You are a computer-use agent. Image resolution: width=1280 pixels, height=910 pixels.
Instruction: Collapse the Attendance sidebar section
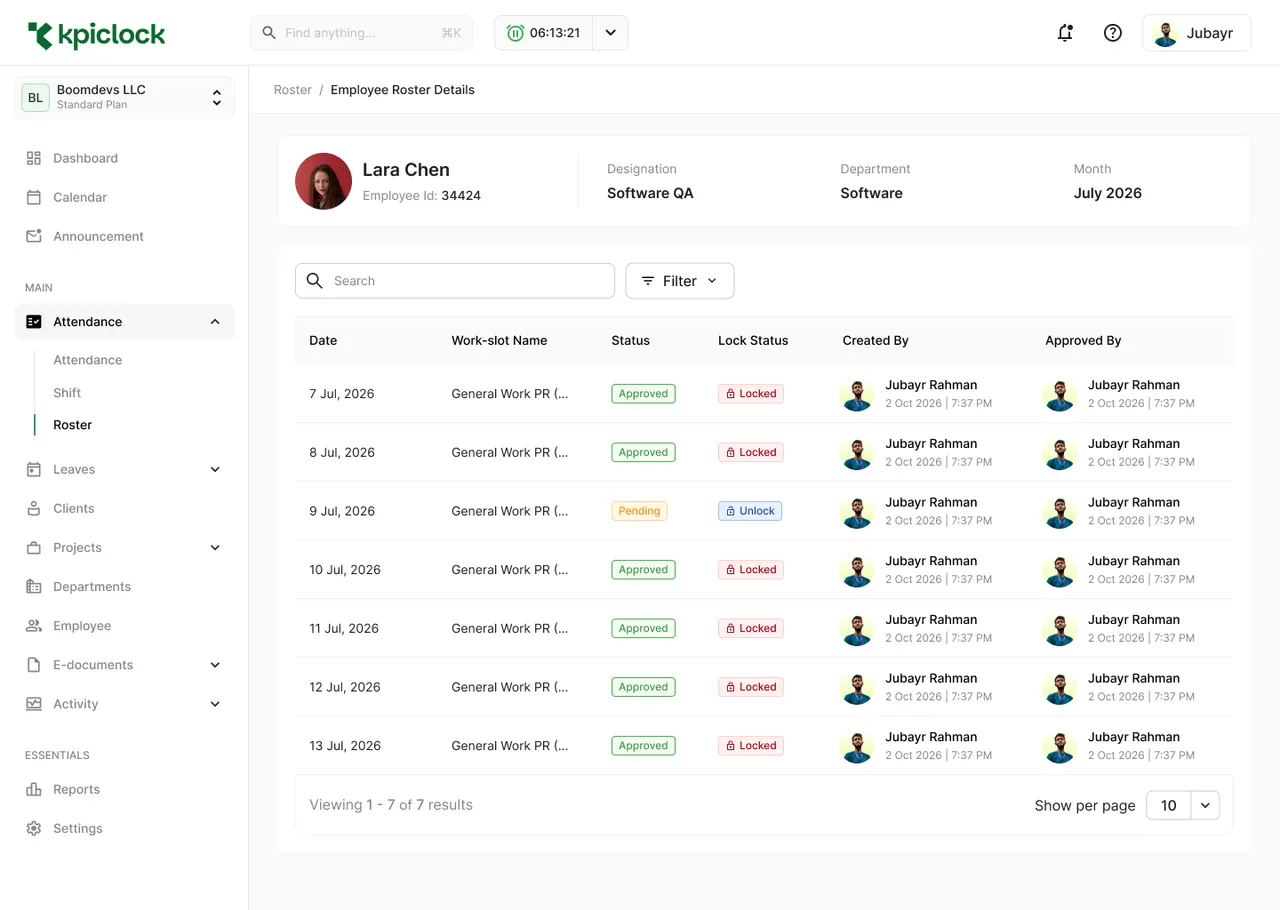click(215, 322)
